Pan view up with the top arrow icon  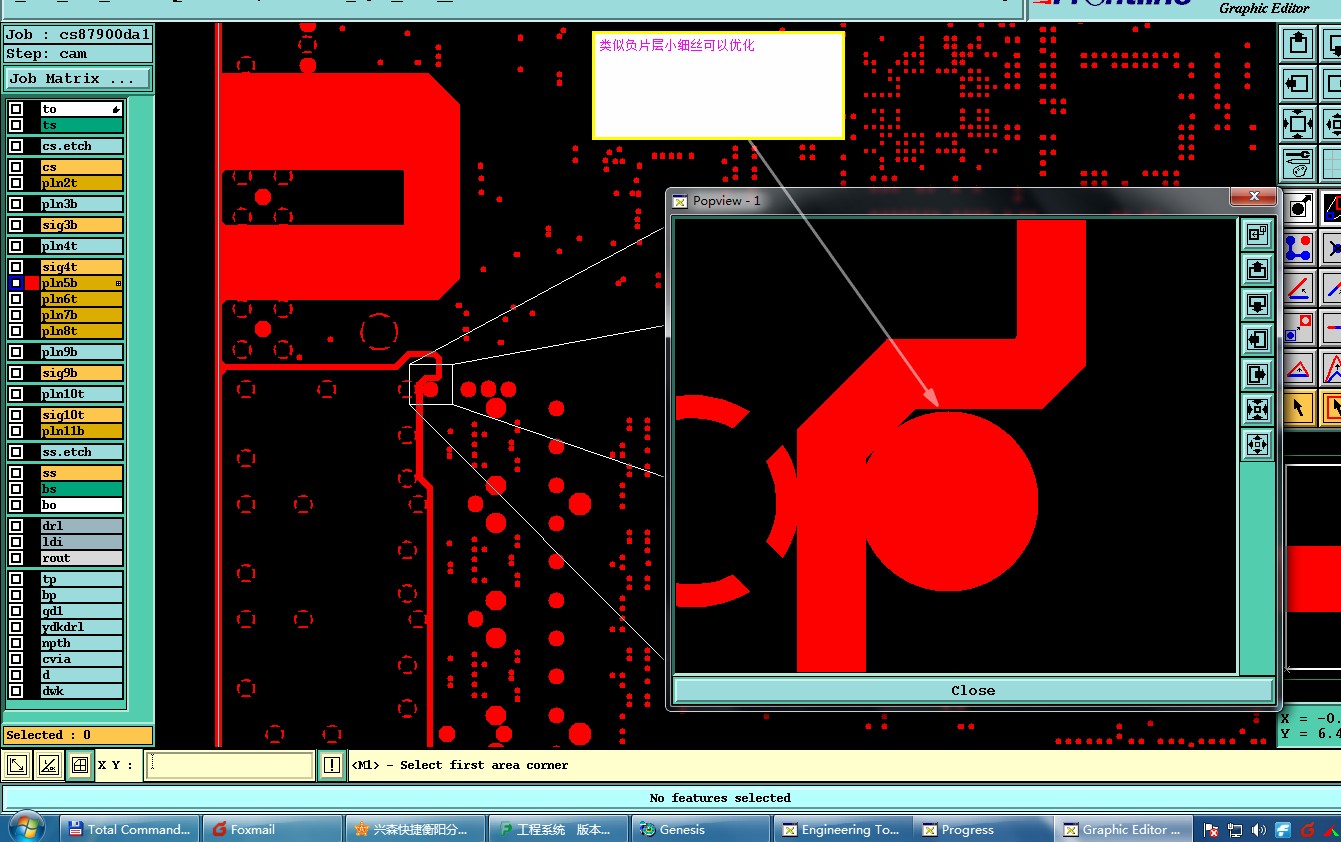pyautogui.click(x=1297, y=43)
